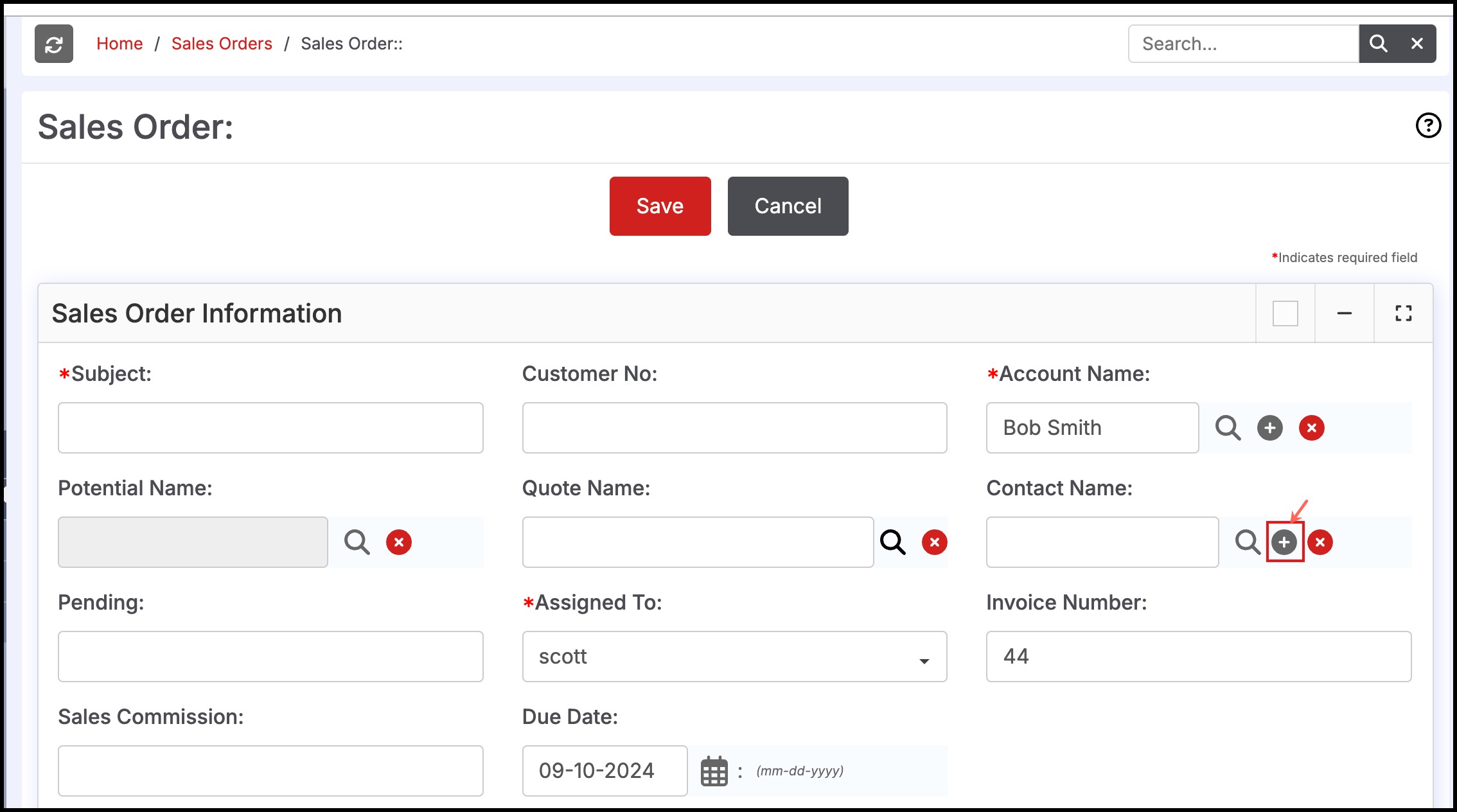Screen dimensions: 1457x812
Task: Add a new Contact with plus icon
Action: tap(1284, 542)
